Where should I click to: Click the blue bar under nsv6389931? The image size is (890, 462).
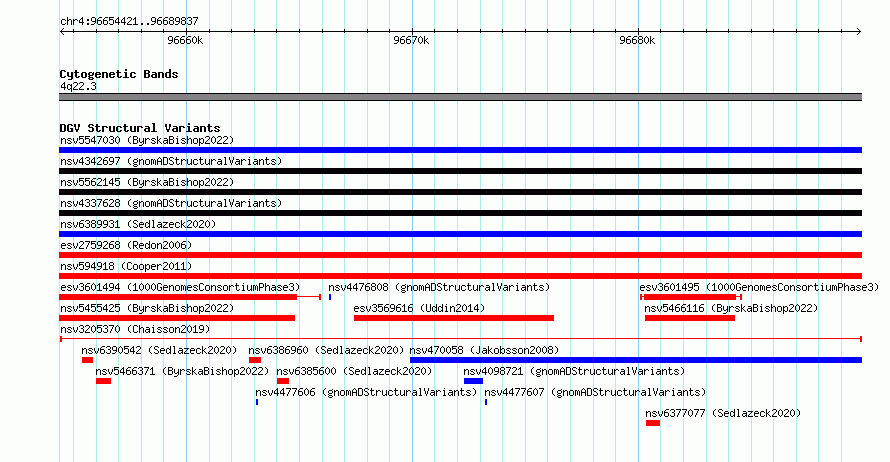460,234
